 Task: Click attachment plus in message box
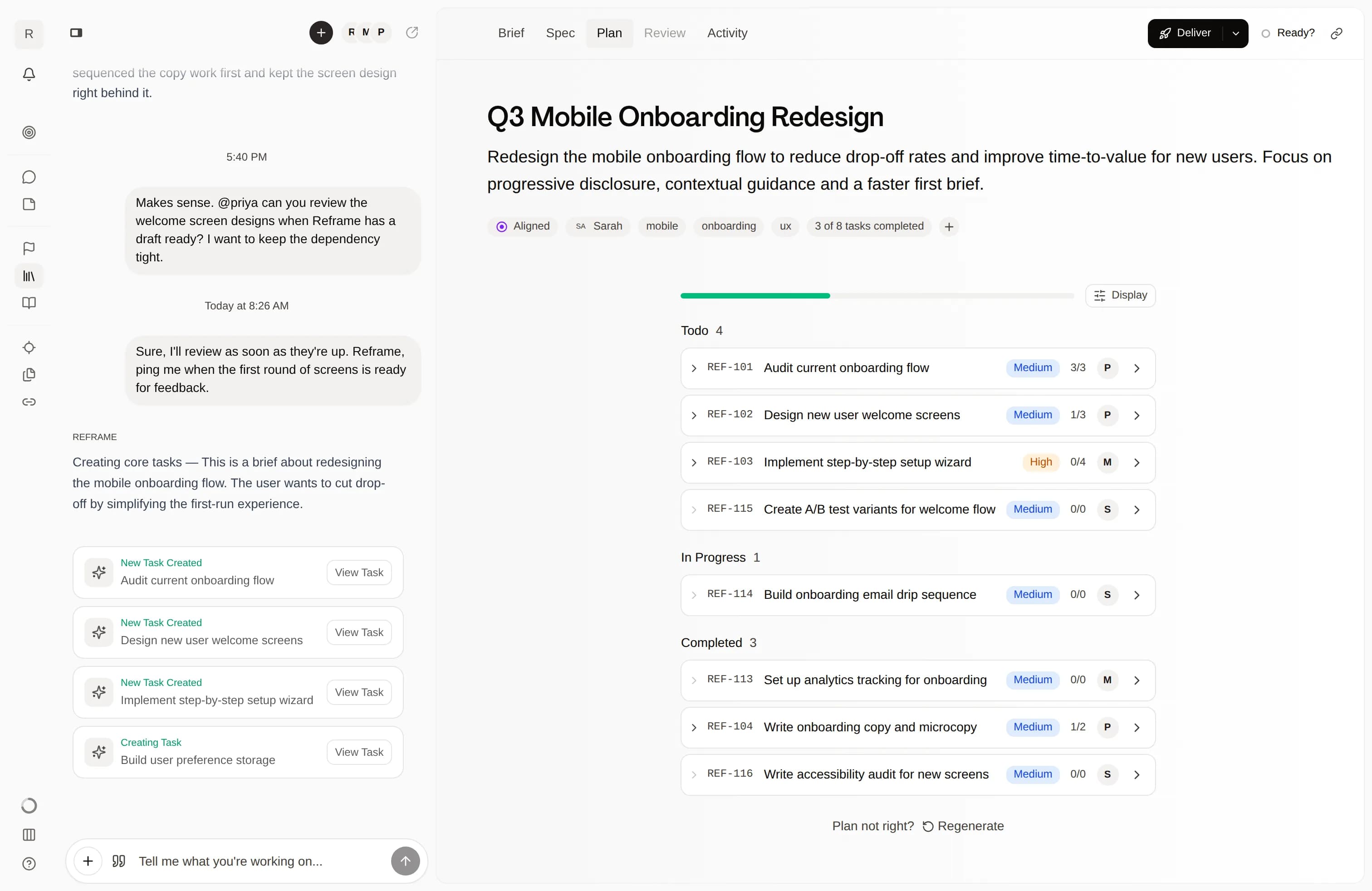pos(88,861)
